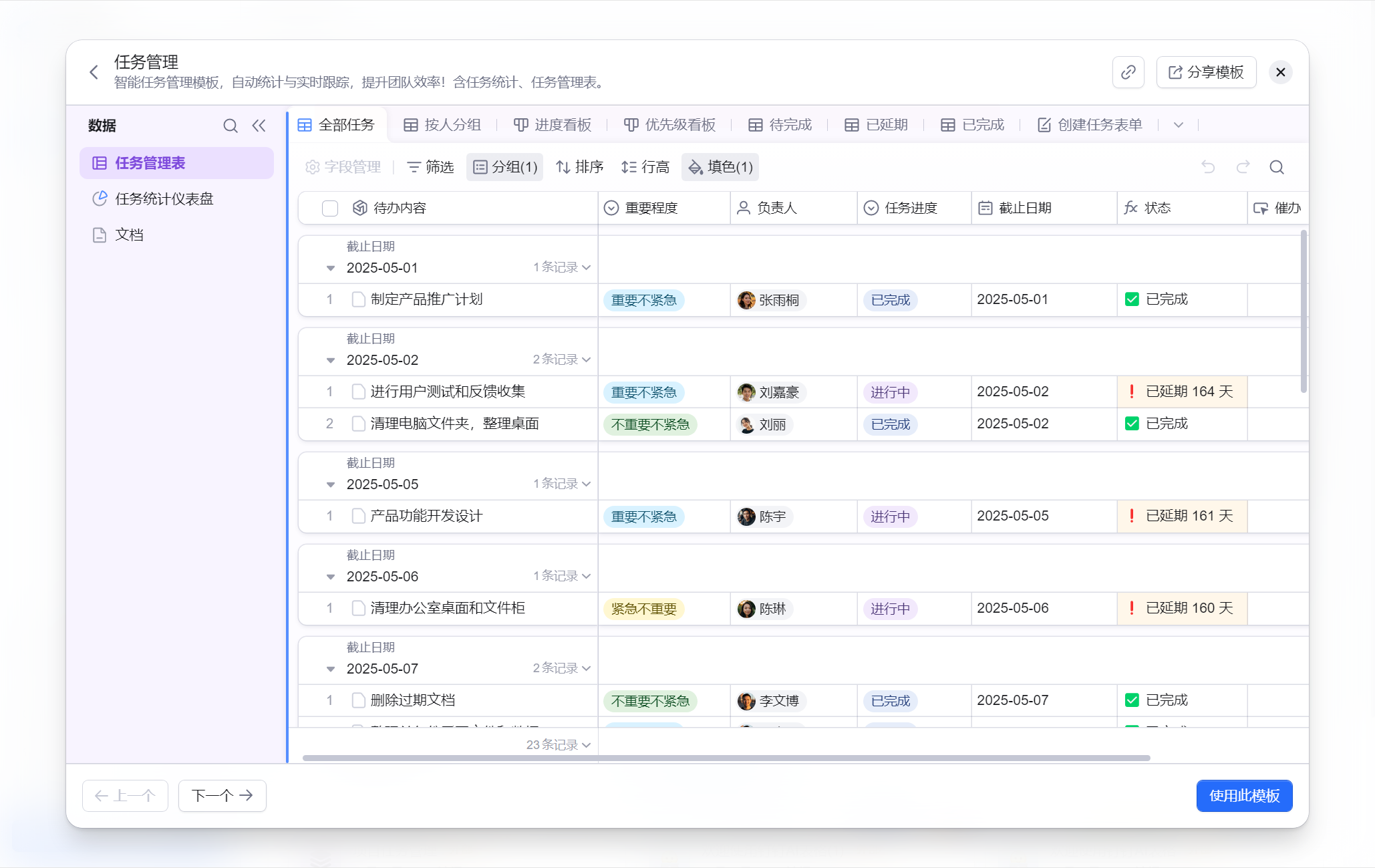Click the copy link icon

(1128, 72)
